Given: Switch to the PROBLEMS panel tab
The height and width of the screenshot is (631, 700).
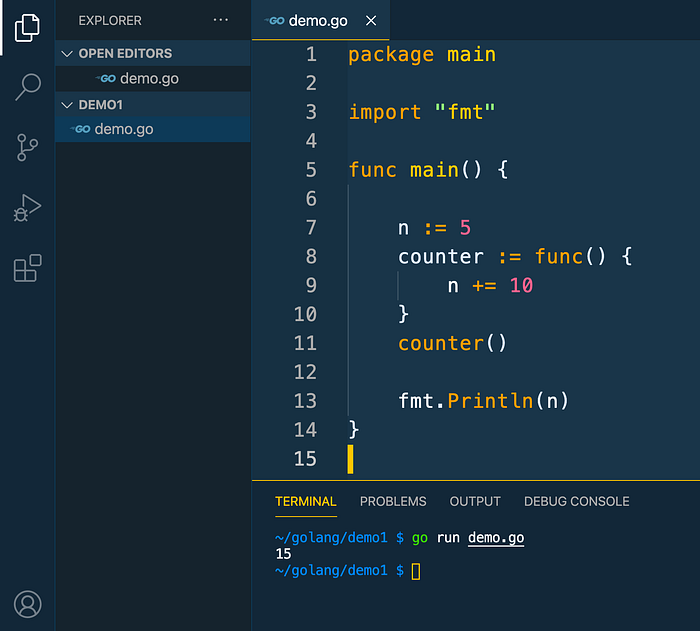Looking at the screenshot, I should pos(393,501).
